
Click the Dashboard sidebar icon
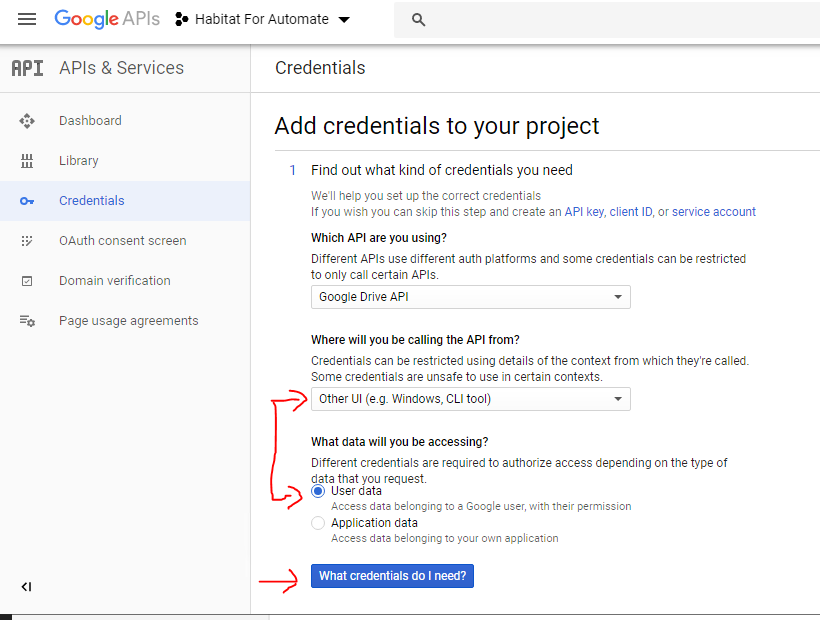pos(27,121)
